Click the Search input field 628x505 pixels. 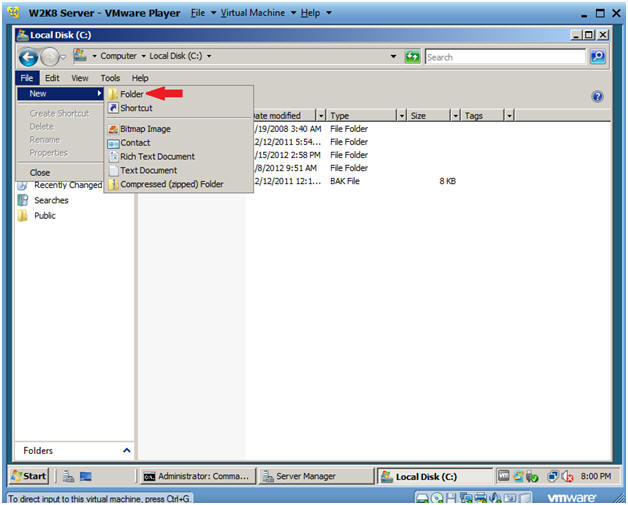[505, 57]
